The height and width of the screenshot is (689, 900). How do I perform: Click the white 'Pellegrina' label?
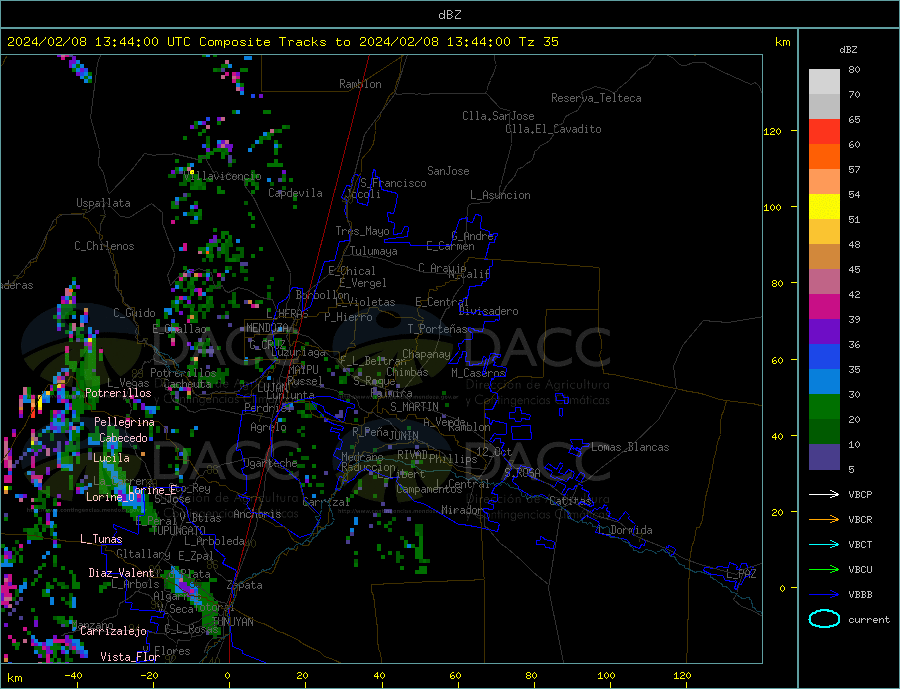click(125, 422)
